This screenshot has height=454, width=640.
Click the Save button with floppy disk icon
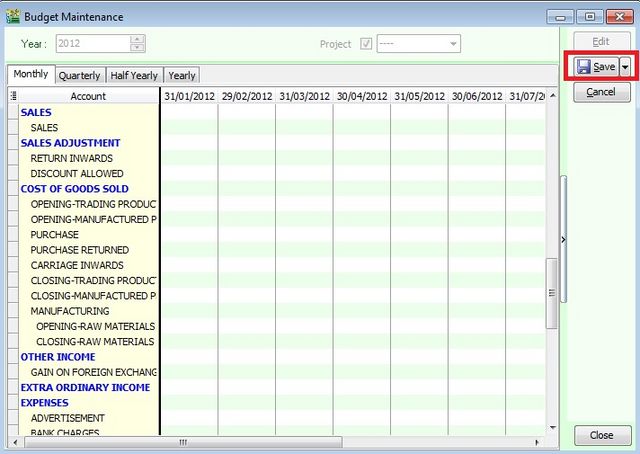(x=596, y=67)
